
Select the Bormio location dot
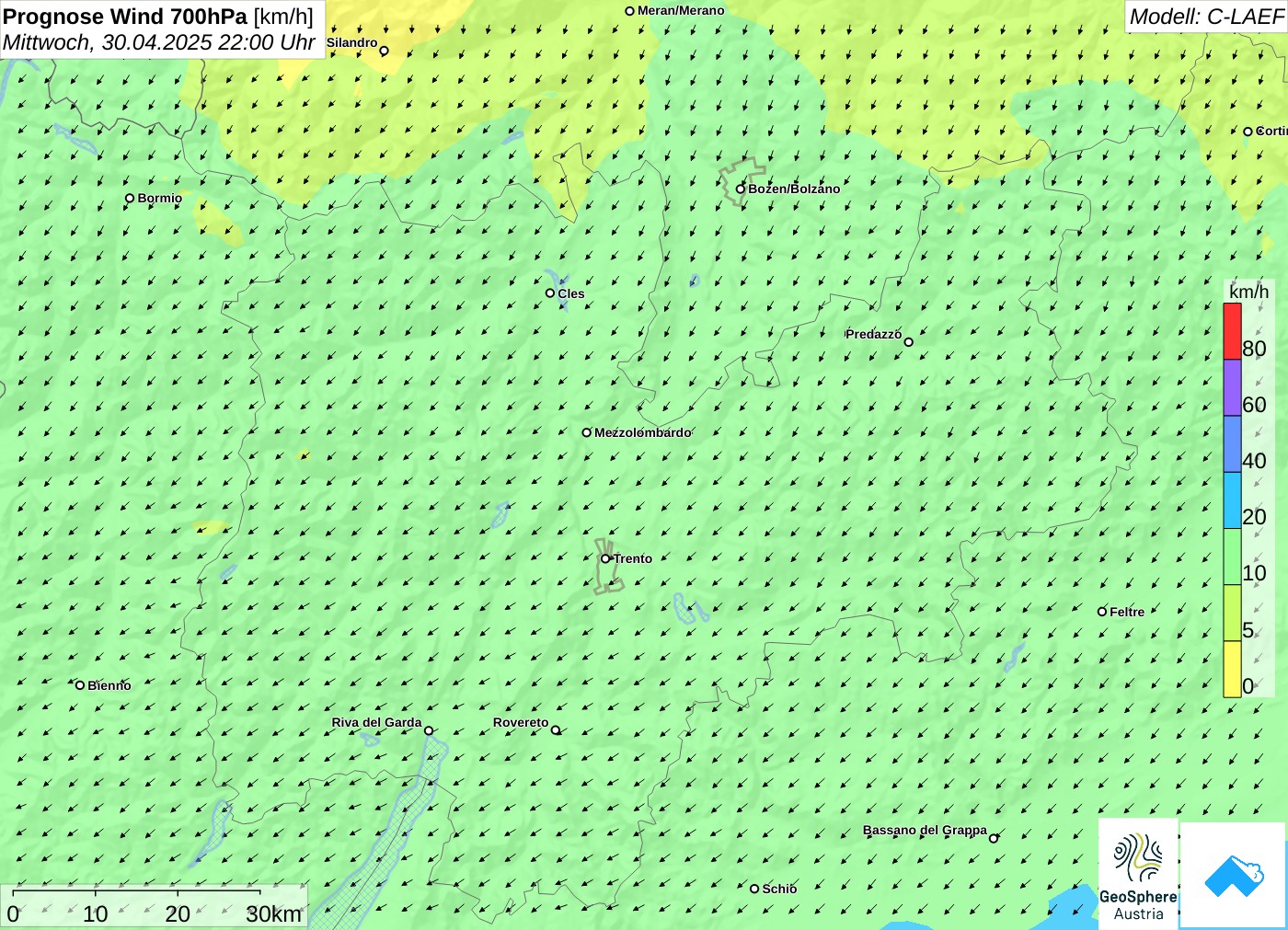pos(130,198)
